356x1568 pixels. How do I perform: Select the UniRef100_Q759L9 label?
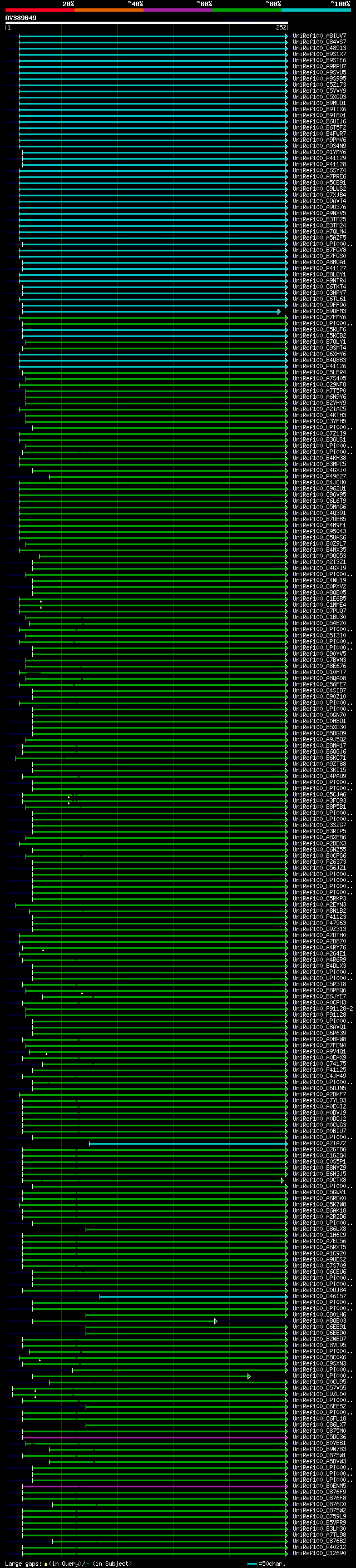(x=319, y=1517)
